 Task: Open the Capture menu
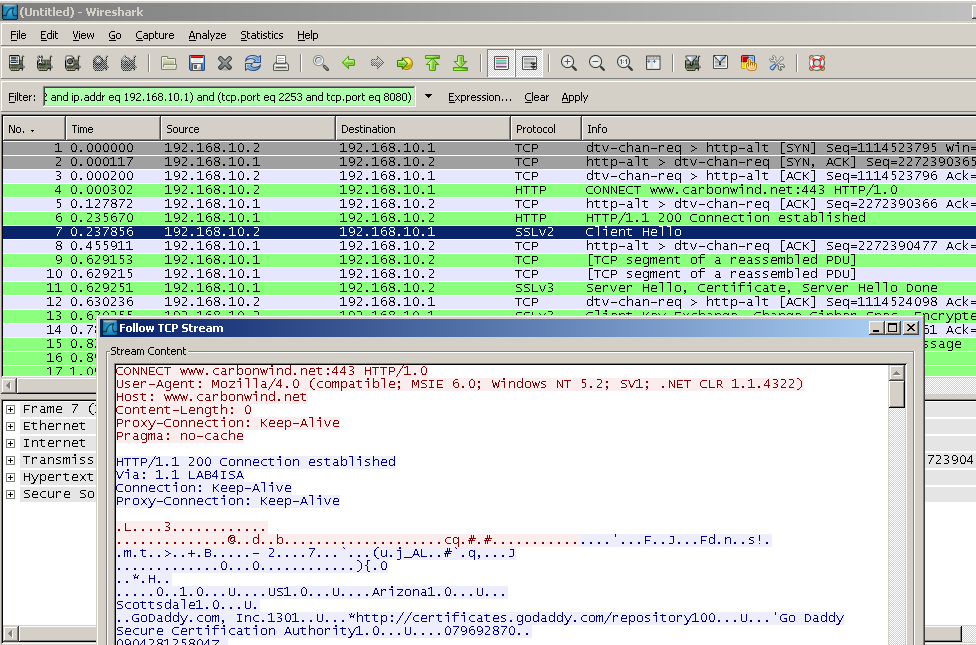pos(154,35)
